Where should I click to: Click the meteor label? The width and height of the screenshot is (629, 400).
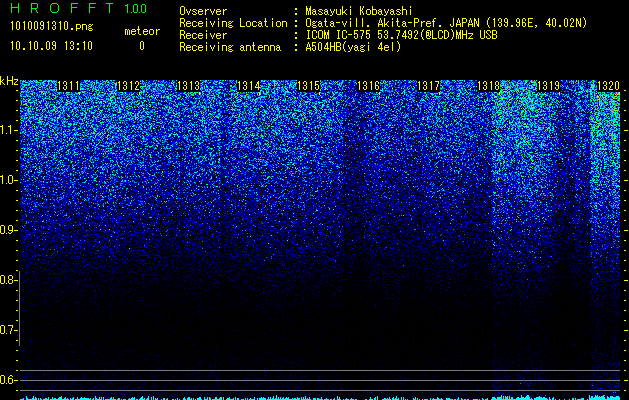click(142, 31)
